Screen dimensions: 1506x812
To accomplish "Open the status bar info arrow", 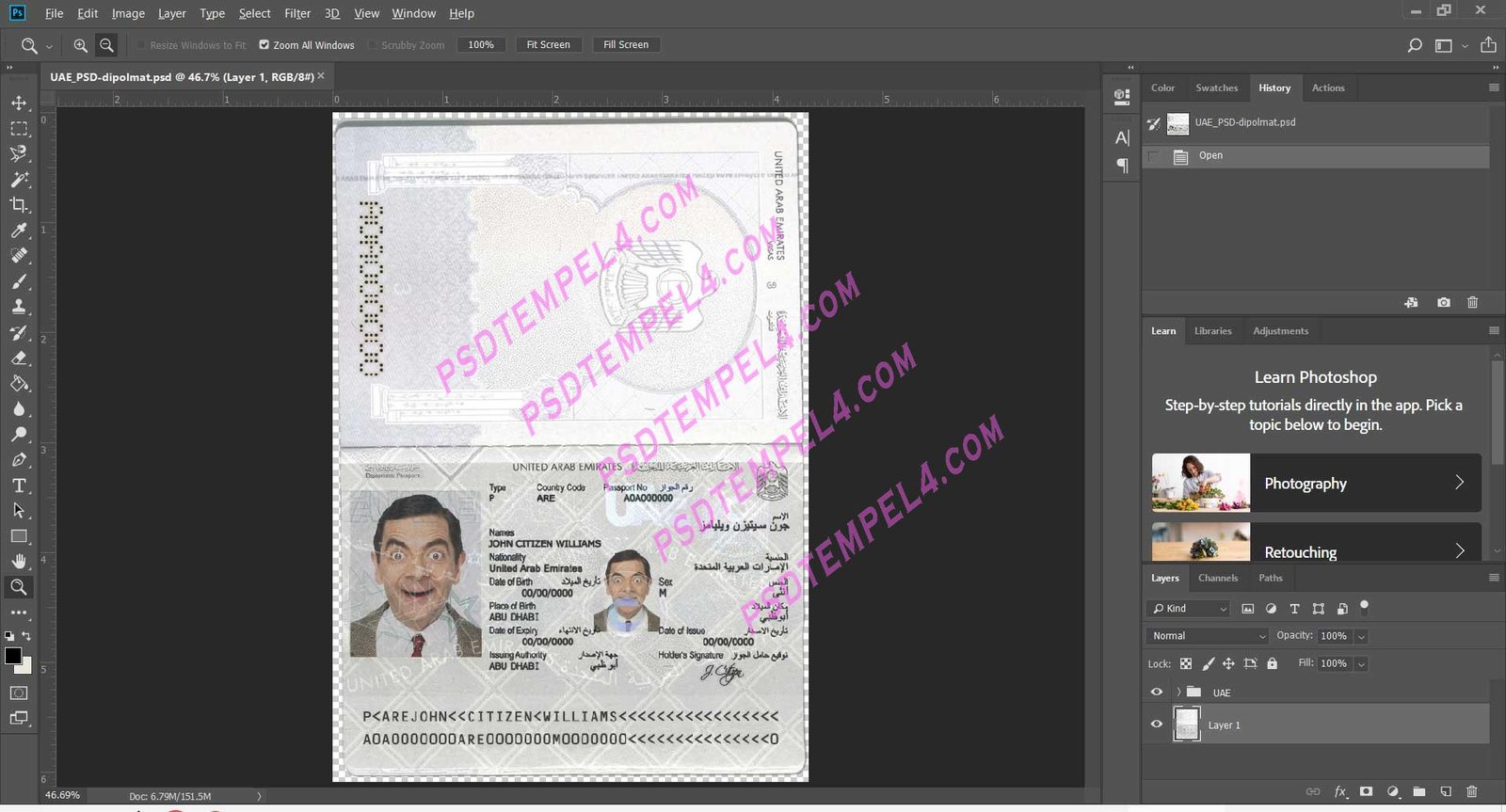I will (260, 796).
